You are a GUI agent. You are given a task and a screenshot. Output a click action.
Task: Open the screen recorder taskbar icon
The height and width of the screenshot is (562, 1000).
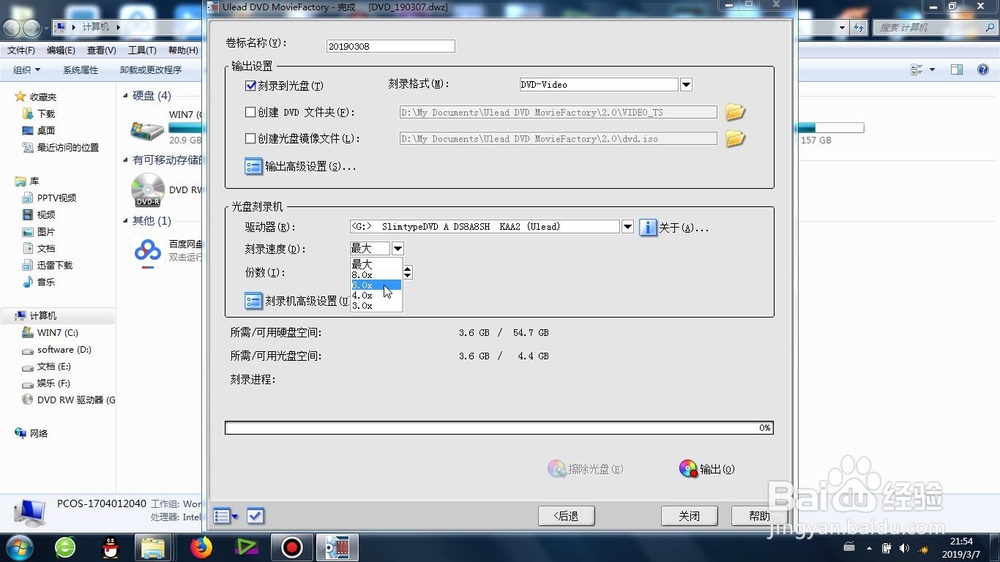[291, 547]
